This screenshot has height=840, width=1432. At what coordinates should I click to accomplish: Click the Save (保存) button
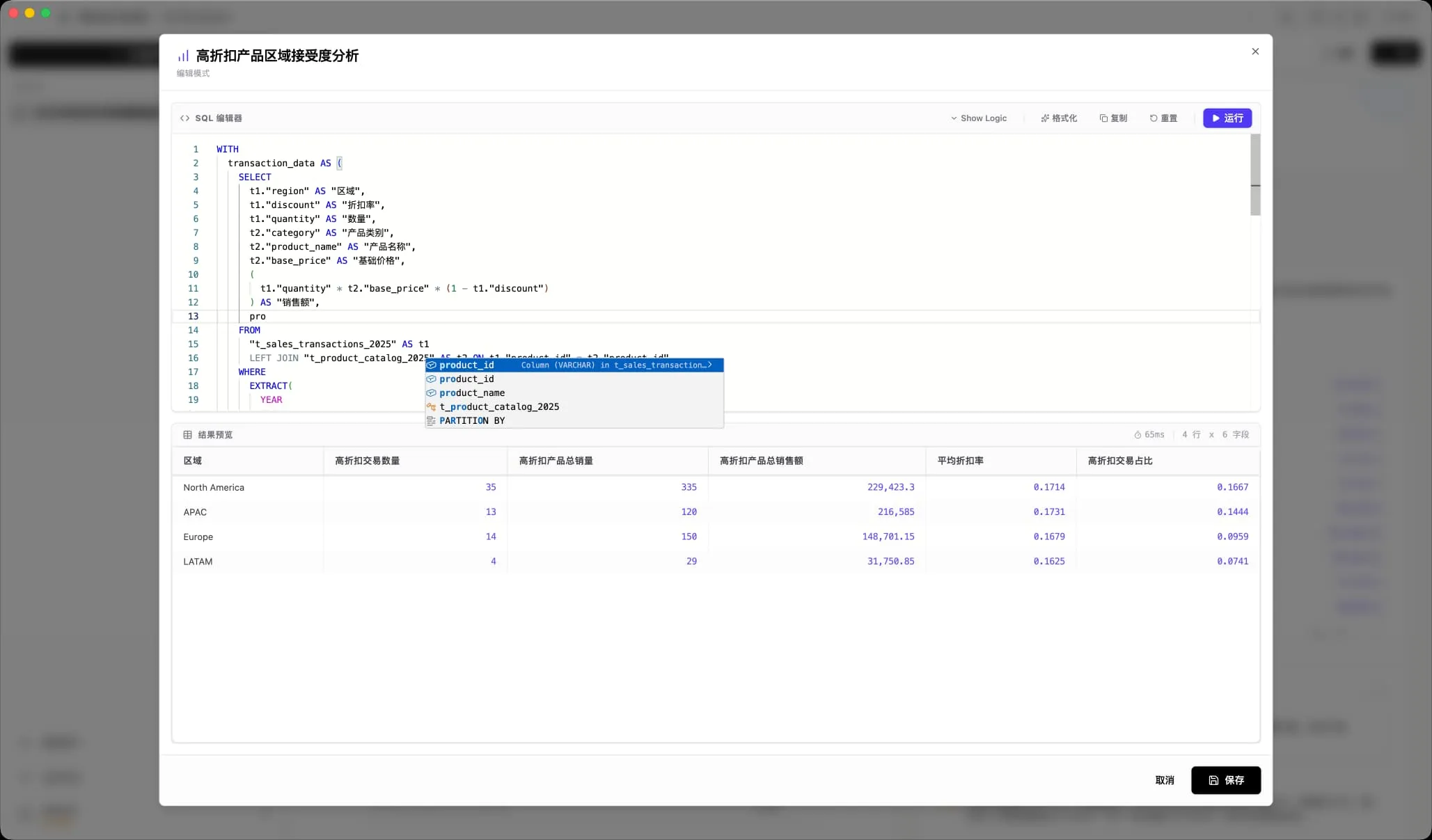1225,780
